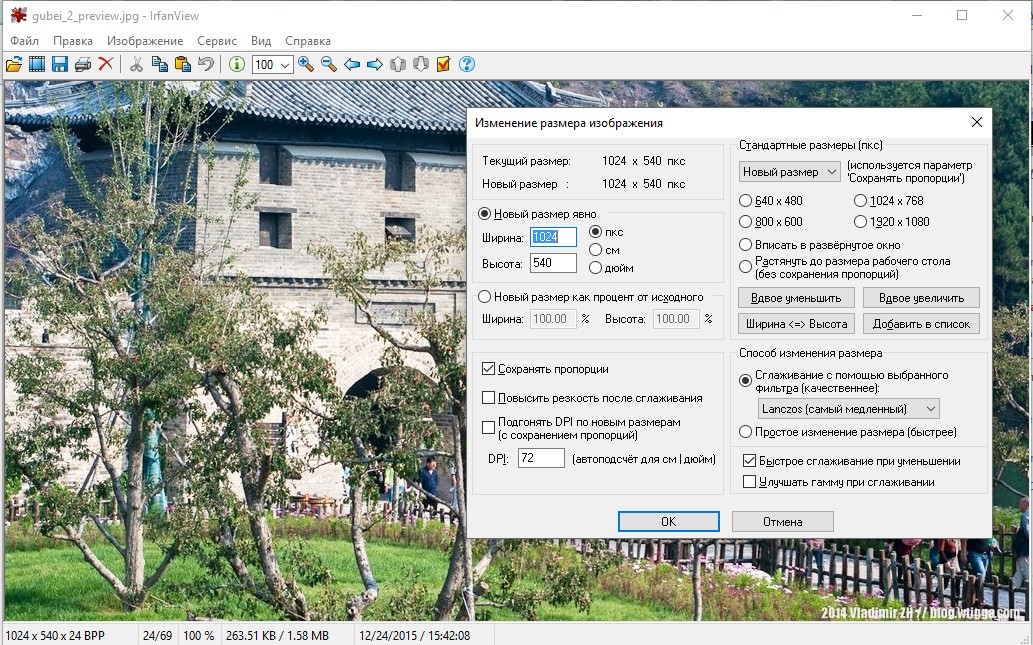Enable Повысить резкость после сглаживания checkbox
The image size is (1033, 645).
click(x=488, y=398)
